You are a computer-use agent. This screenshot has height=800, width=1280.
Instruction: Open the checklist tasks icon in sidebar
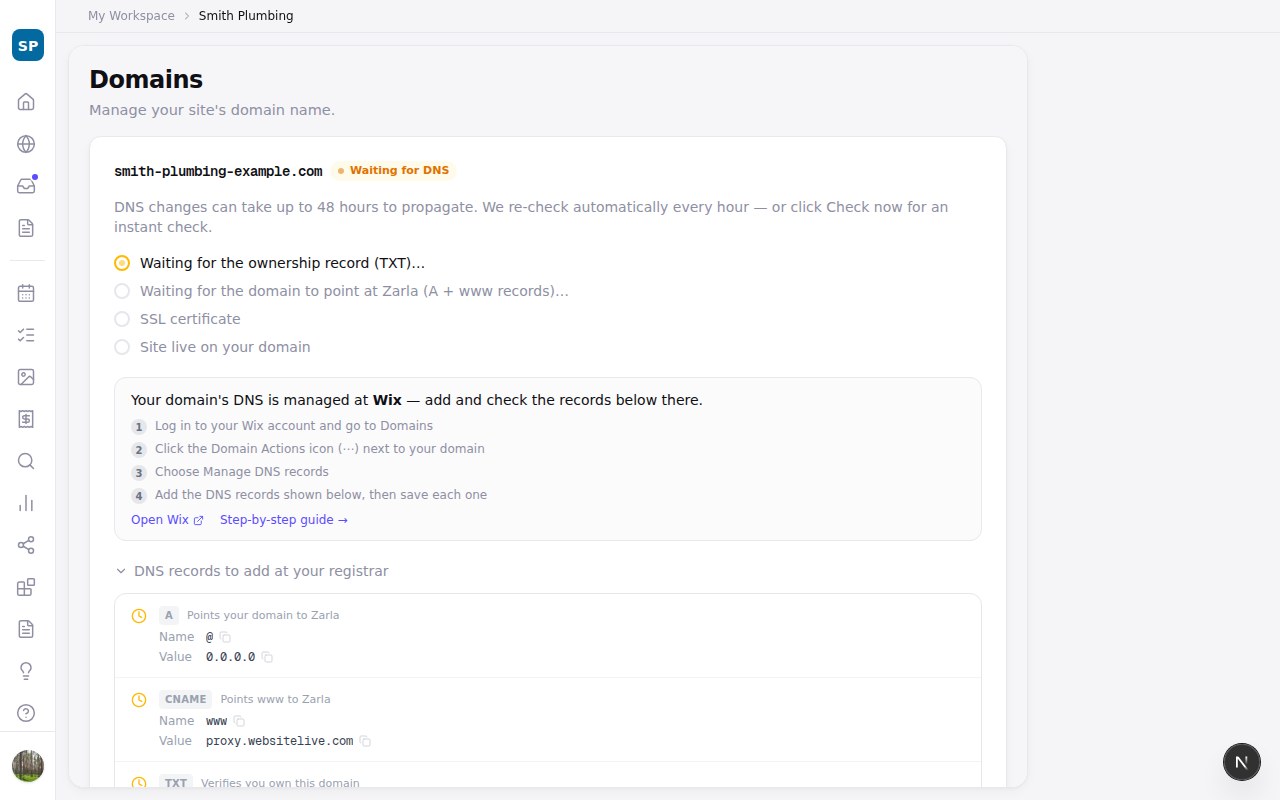[x=26, y=335]
